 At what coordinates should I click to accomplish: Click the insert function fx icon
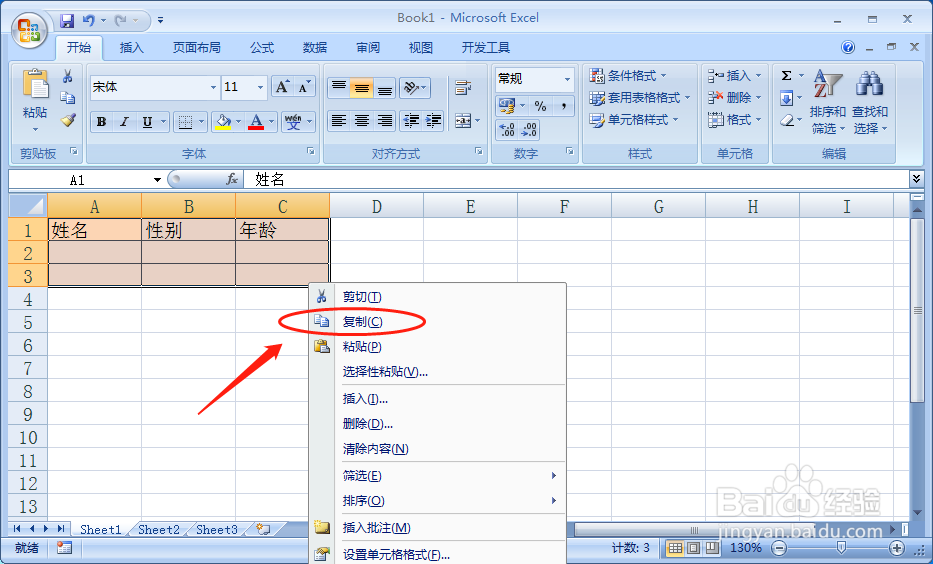[232, 179]
